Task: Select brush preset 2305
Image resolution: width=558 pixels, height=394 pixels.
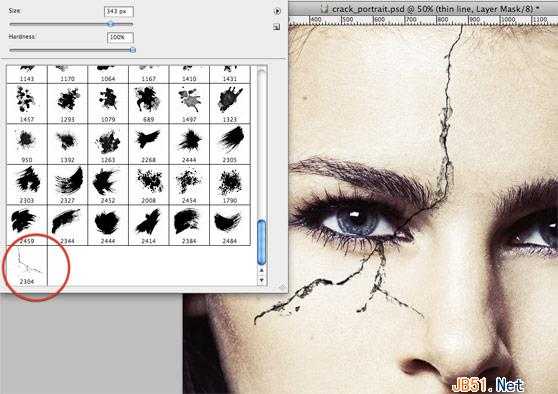Action: pyautogui.click(x=230, y=144)
